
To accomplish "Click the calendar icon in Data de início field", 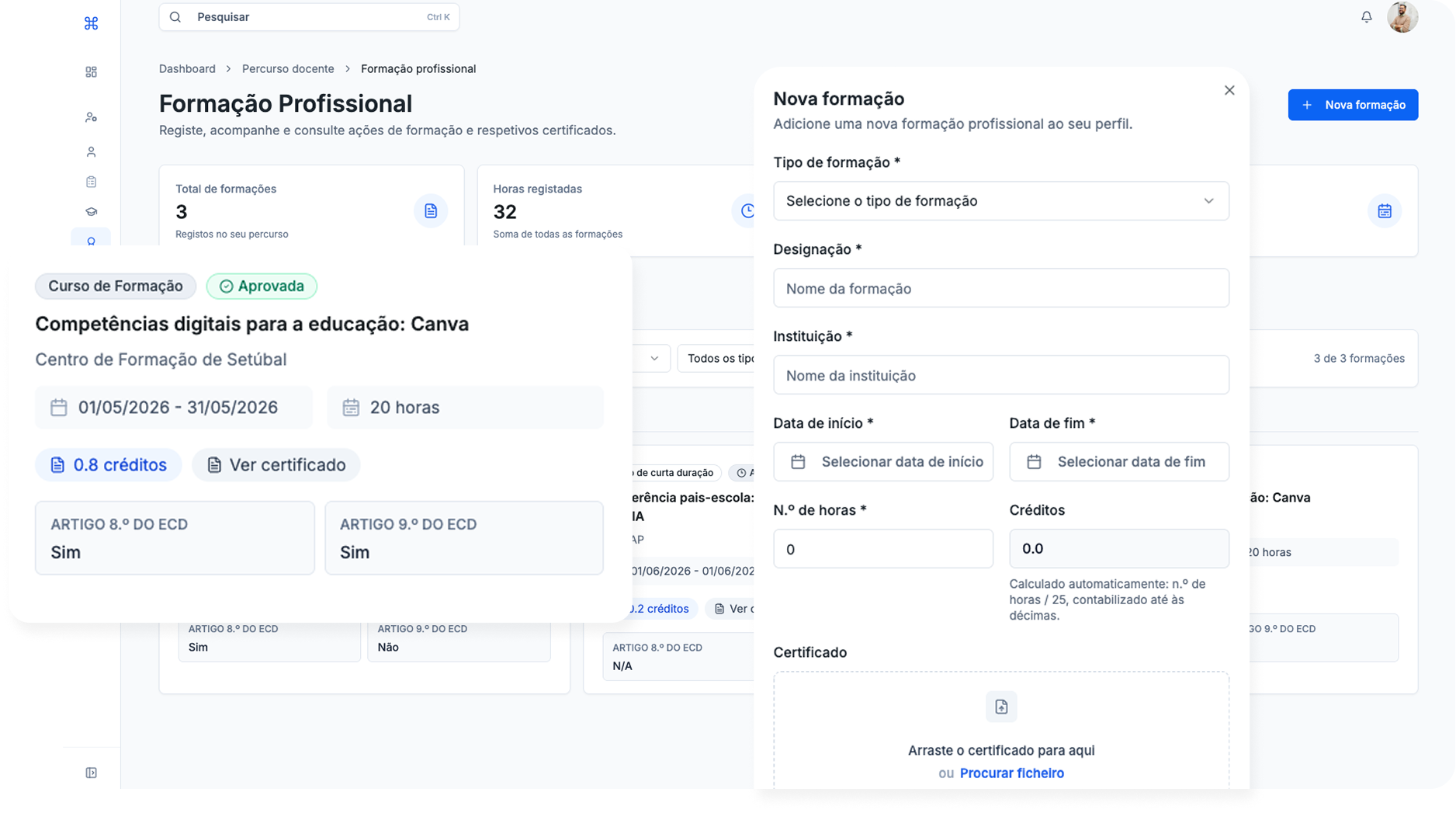I will (798, 462).
